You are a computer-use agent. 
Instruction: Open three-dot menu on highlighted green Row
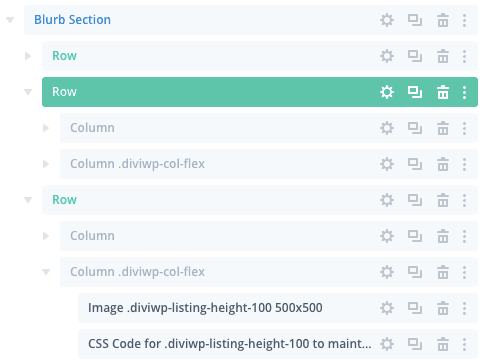point(464,92)
